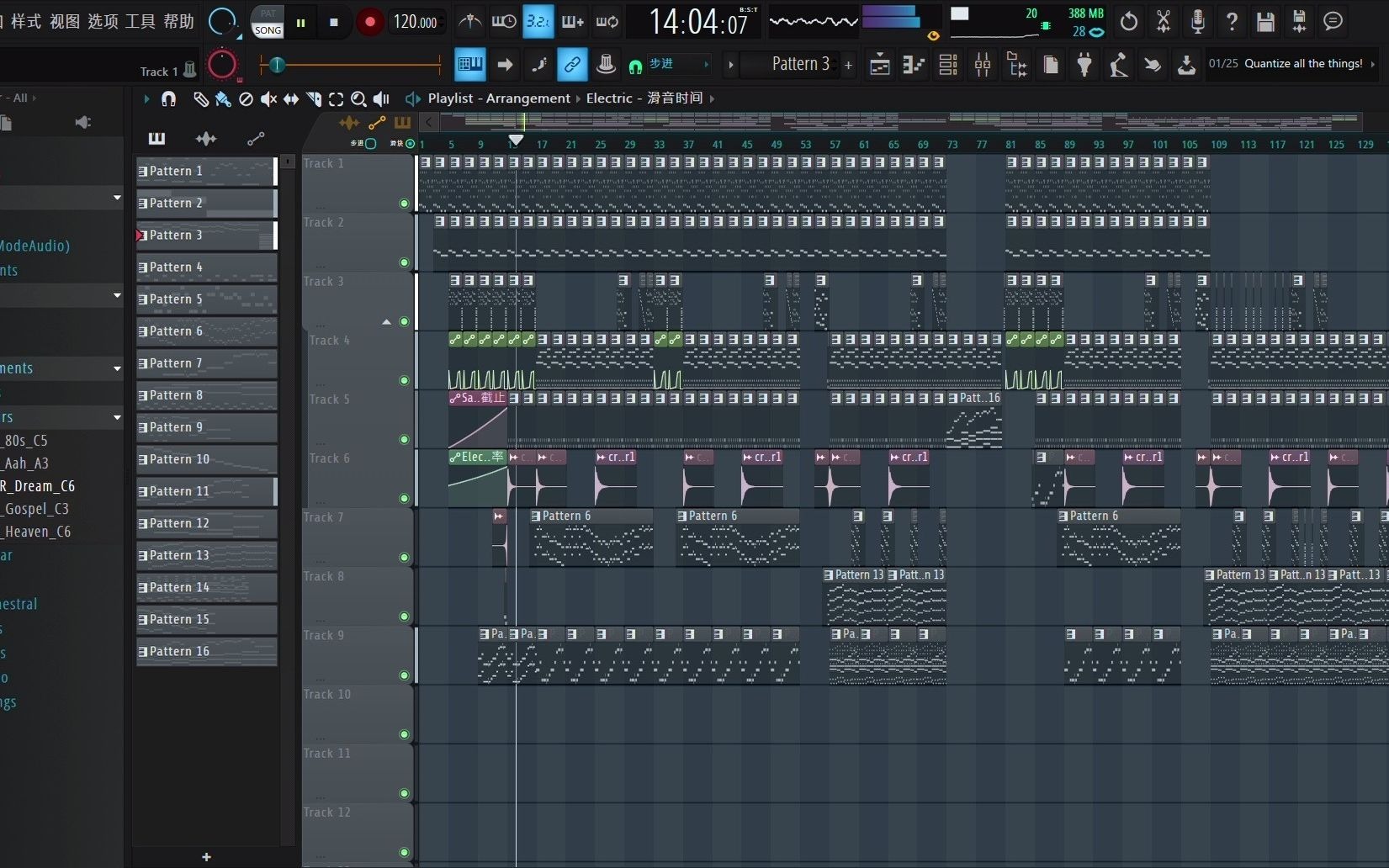The height and width of the screenshot is (868, 1389).
Task: Start one-click microphone recording
Action: [1198, 22]
